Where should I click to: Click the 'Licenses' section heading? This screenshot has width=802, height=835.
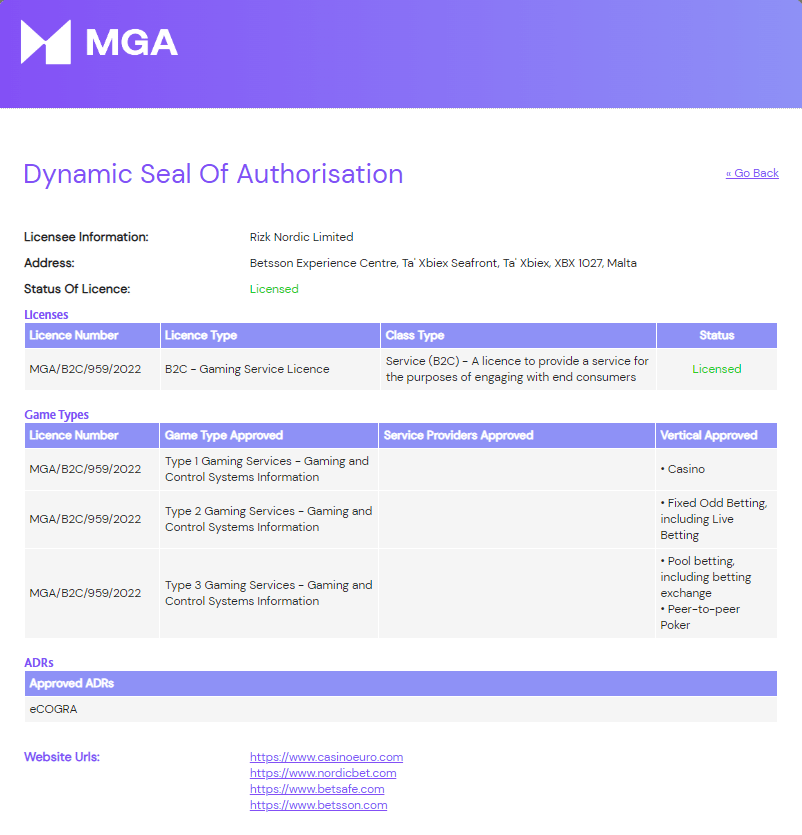(x=46, y=315)
